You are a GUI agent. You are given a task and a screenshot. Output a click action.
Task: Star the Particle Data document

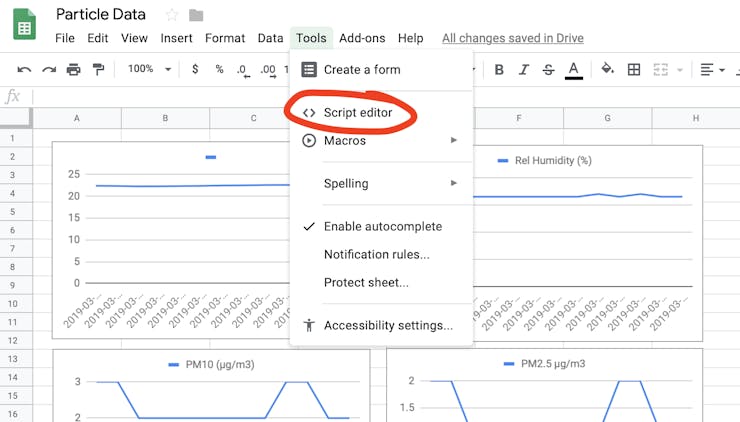point(171,15)
